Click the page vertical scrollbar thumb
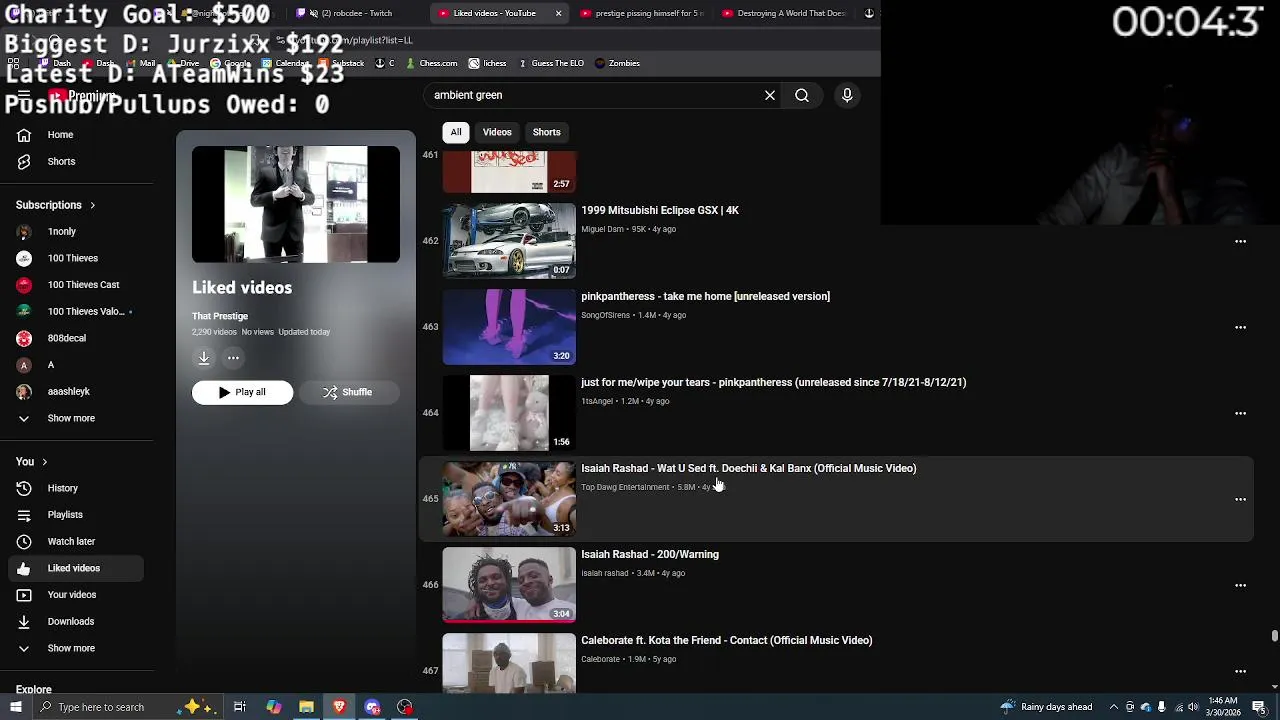 [x=1274, y=636]
